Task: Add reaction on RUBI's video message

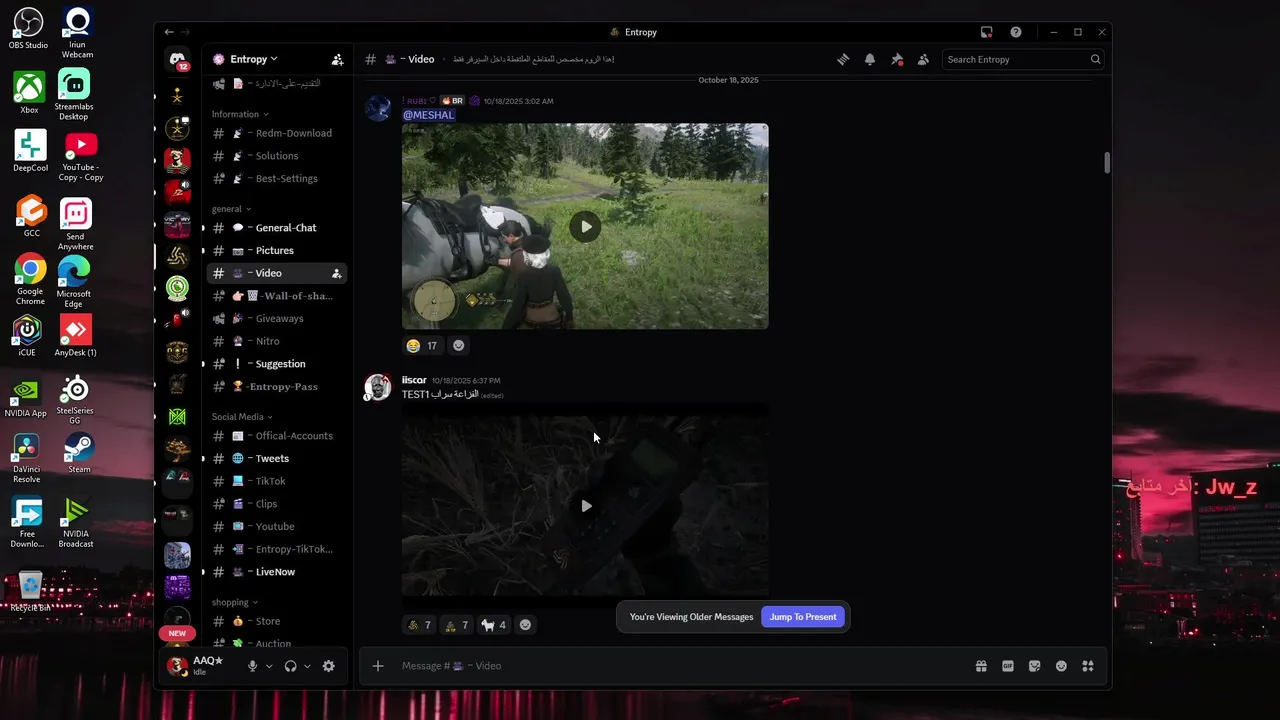Action: coord(459,345)
